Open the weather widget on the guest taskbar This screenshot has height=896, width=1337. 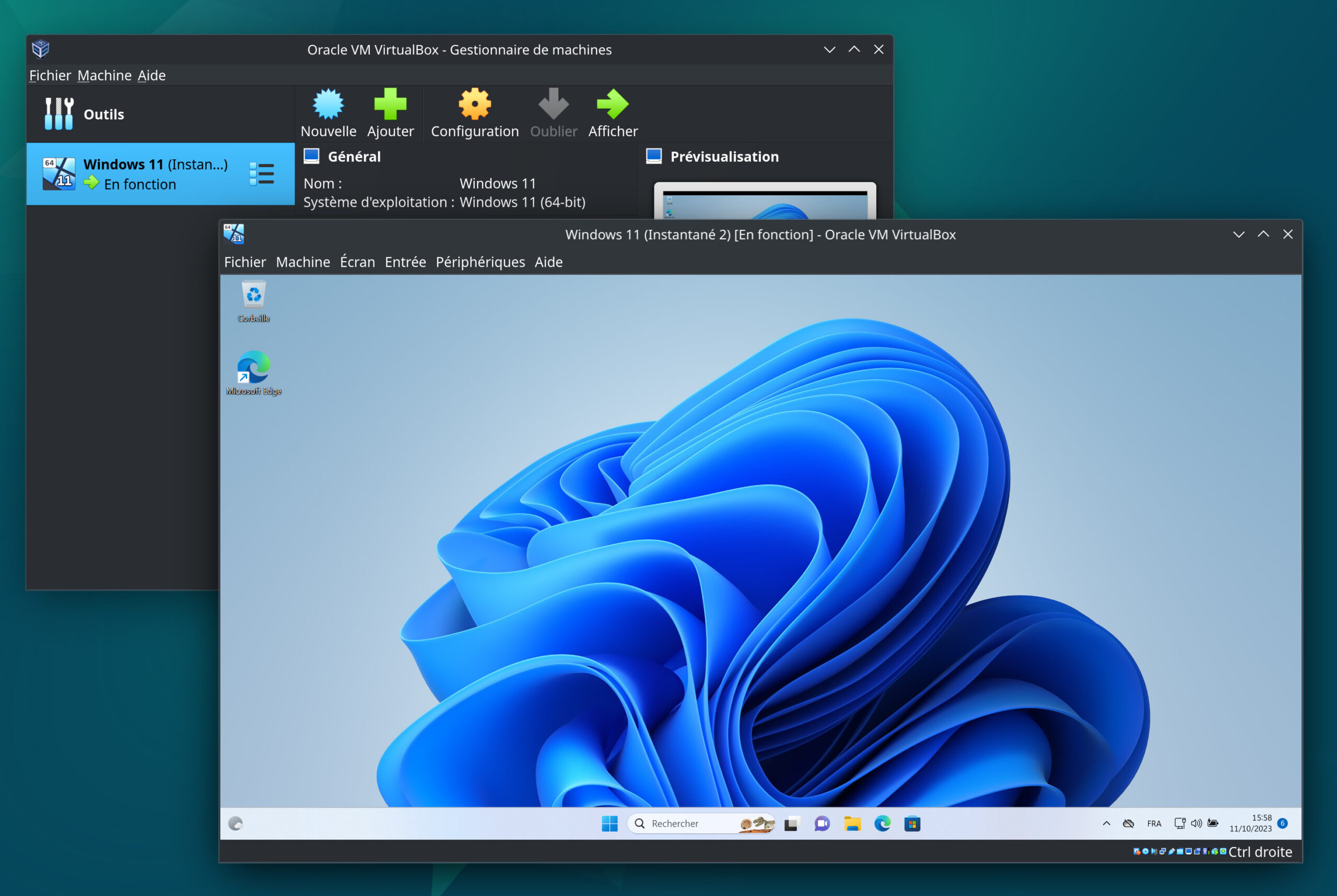[x=236, y=823]
